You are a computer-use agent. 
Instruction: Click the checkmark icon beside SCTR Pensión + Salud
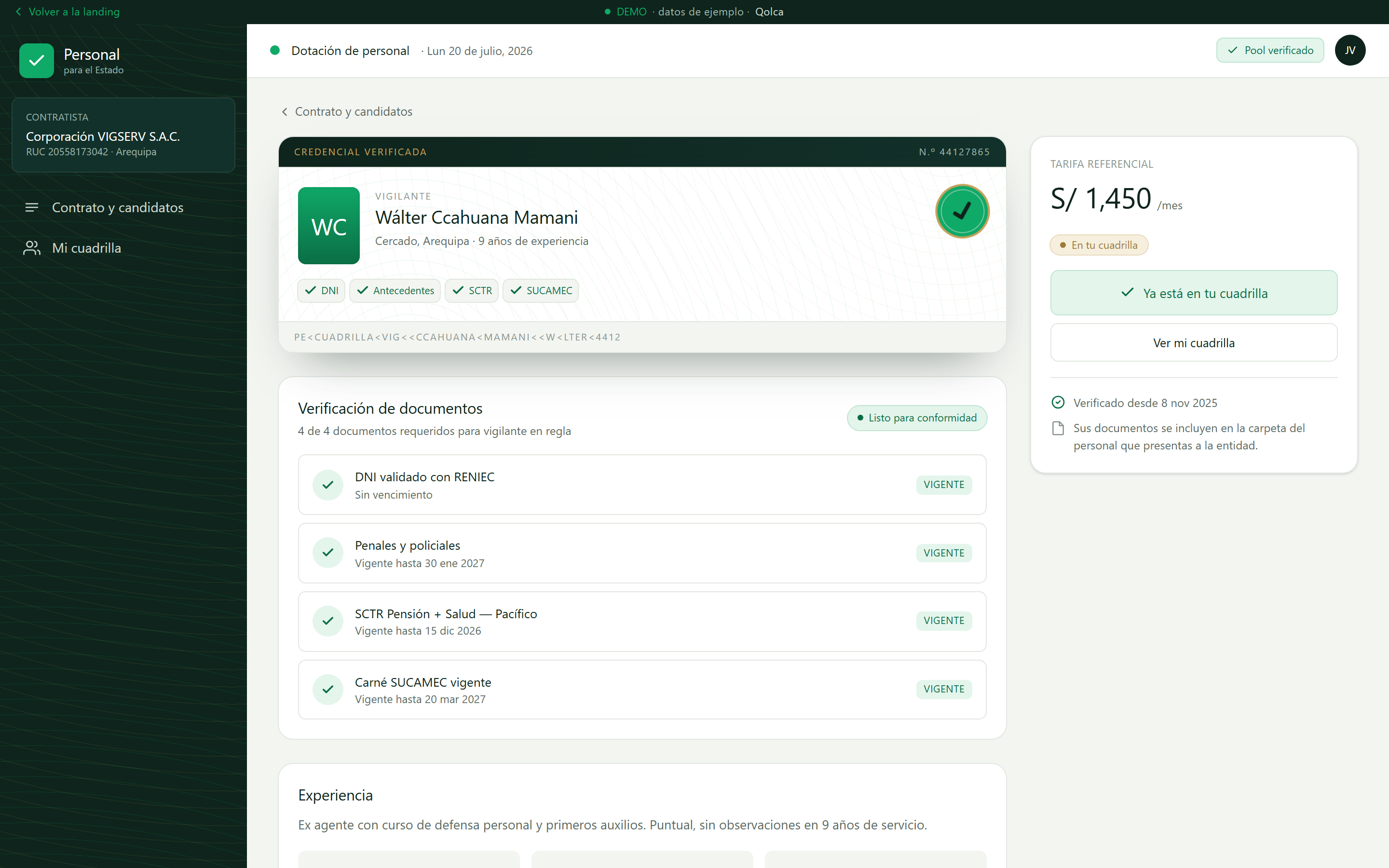[328, 621]
